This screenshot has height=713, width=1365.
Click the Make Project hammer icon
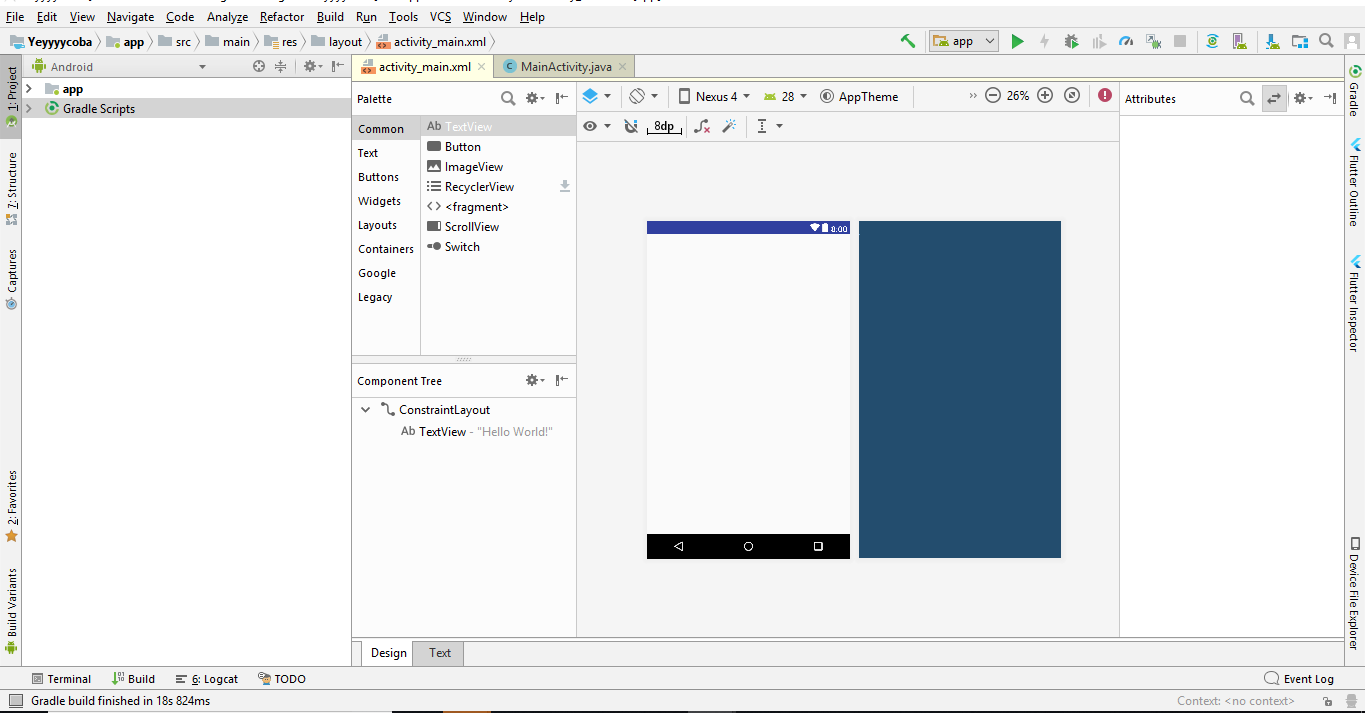click(x=908, y=41)
